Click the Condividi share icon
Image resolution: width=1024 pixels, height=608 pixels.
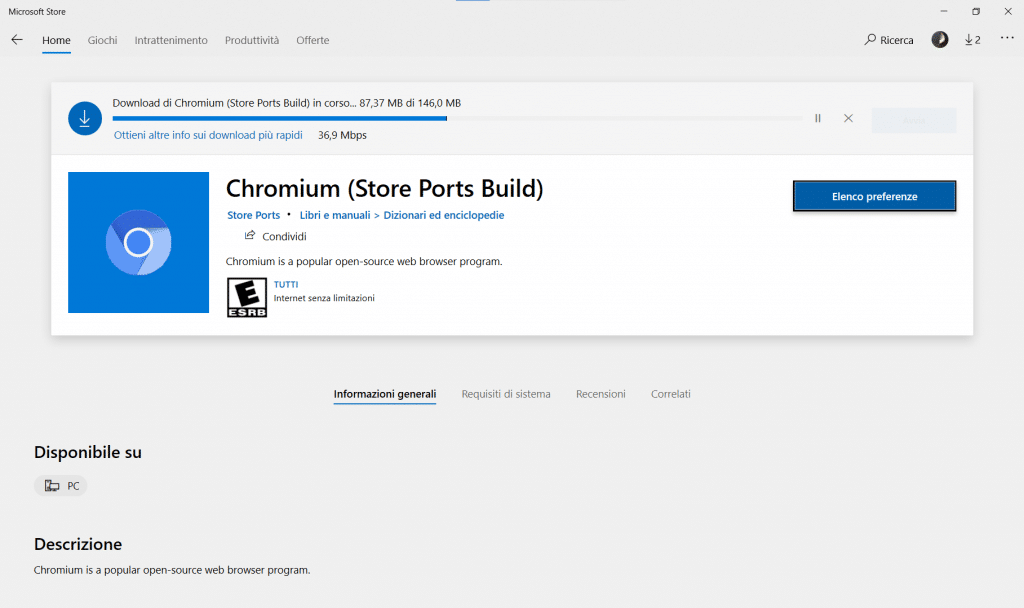coord(250,236)
